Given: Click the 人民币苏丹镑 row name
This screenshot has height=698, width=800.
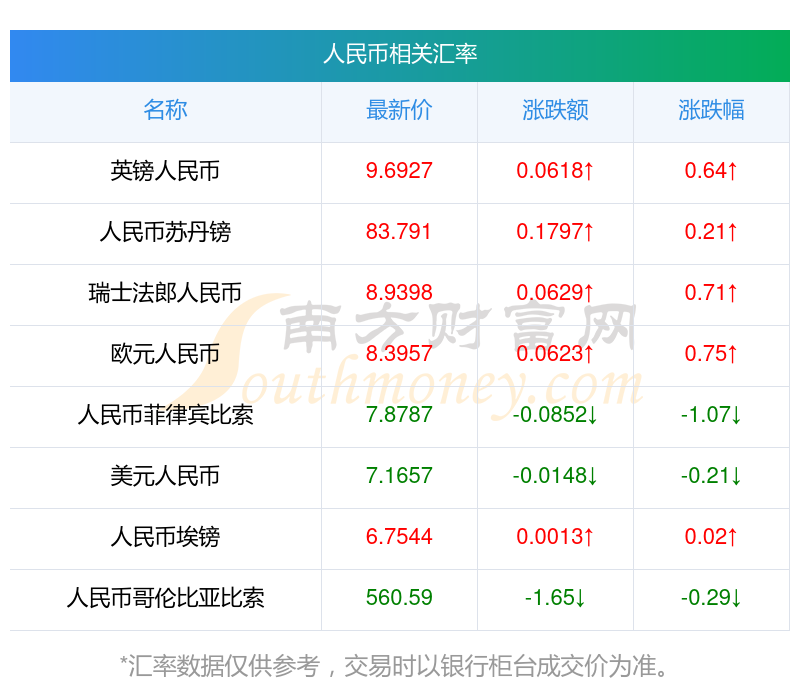Looking at the screenshot, I should (x=165, y=232).
